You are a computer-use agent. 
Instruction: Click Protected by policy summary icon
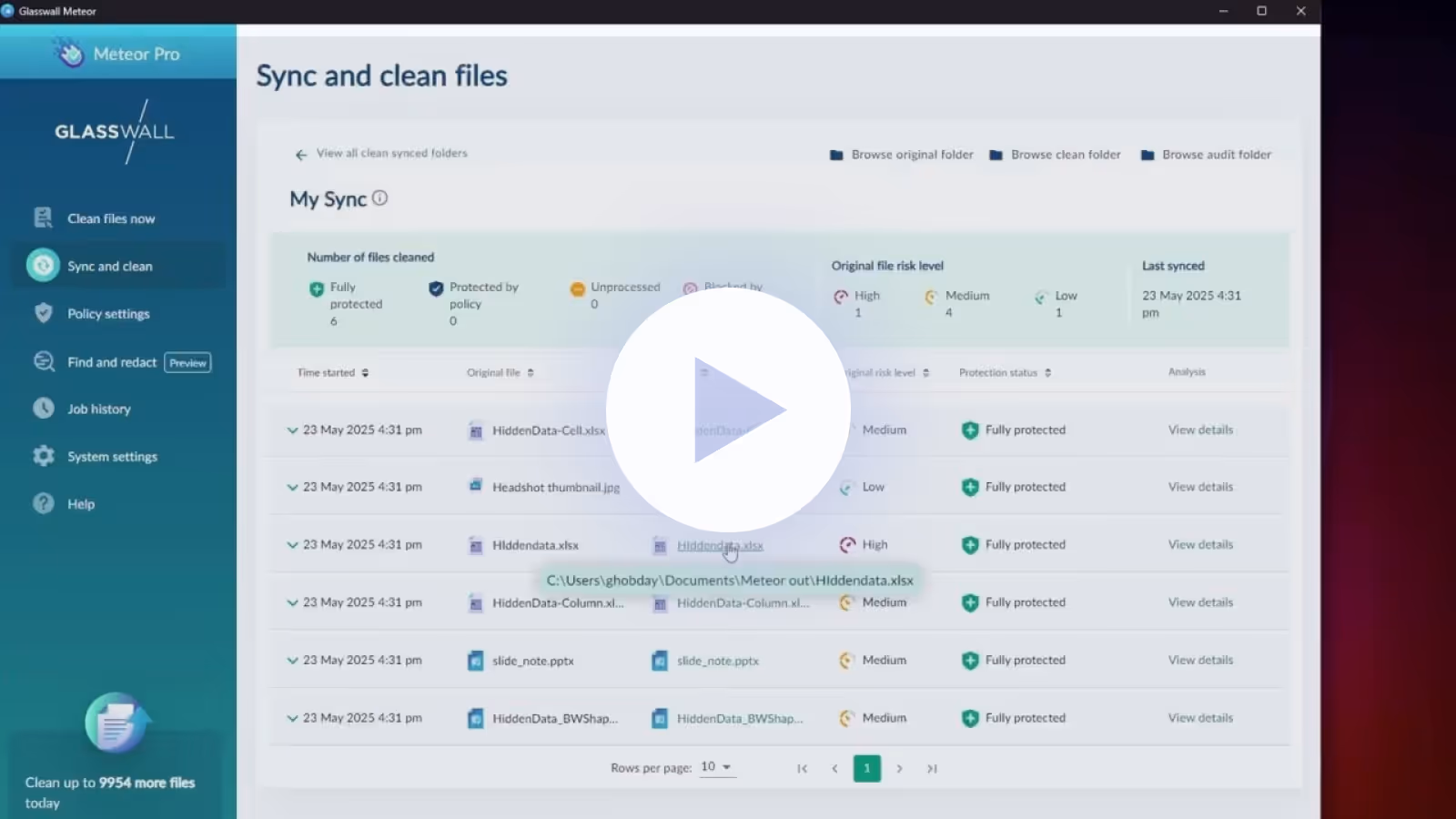(436, 289)
